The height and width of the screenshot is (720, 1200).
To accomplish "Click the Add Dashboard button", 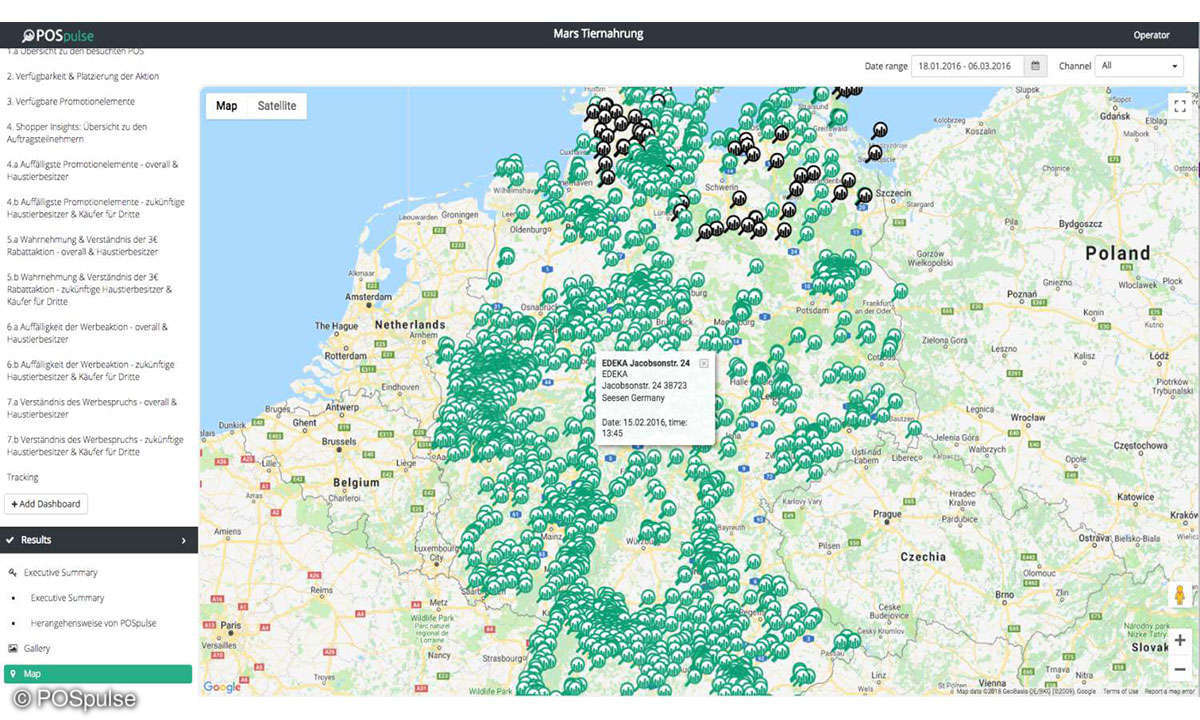I will (46, 504).
